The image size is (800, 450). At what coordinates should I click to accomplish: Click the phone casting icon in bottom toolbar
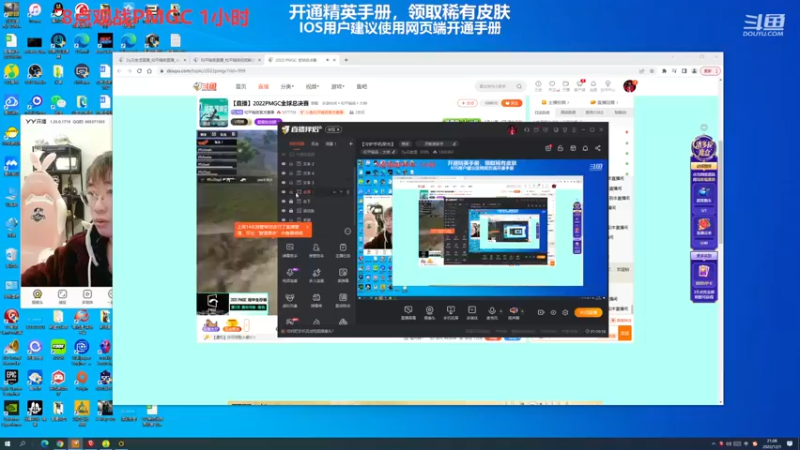point(451,310)
